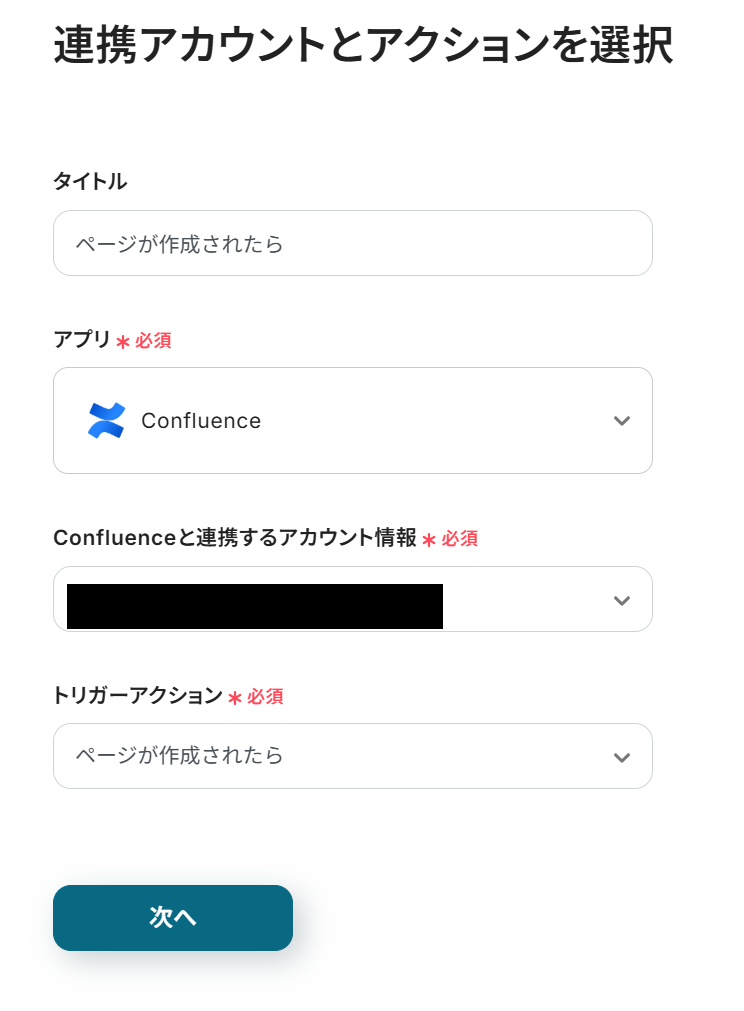Click the トリガーアクション label text
Screen dimensions: 744x1011
(137, 695)
